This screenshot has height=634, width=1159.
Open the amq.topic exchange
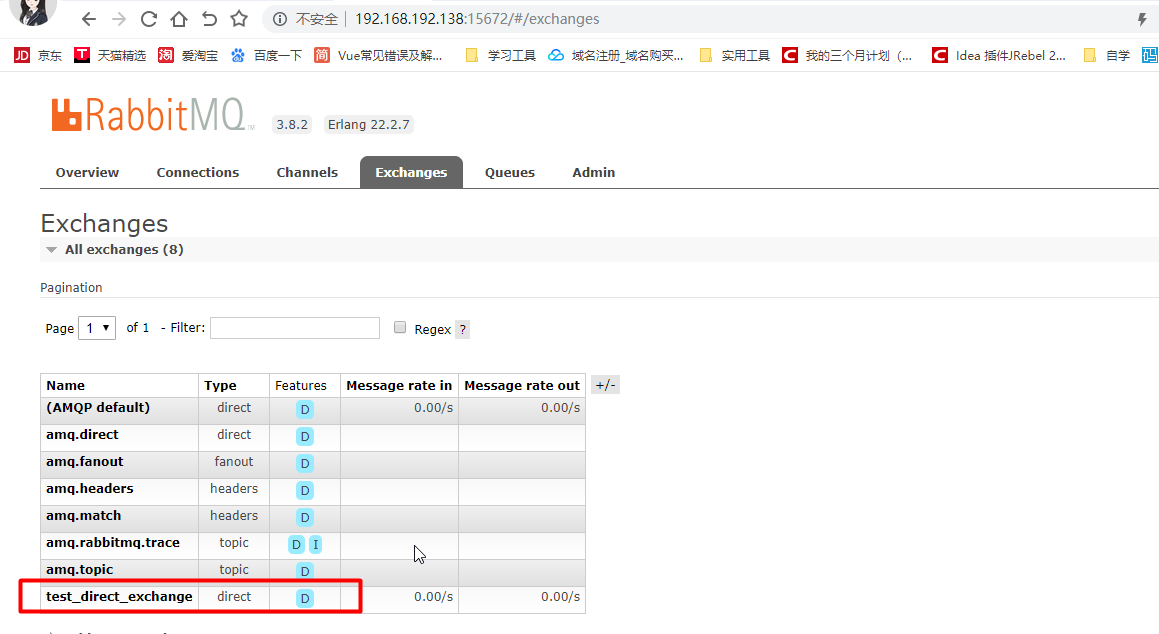pyautogui.click(x=79, y=570)
